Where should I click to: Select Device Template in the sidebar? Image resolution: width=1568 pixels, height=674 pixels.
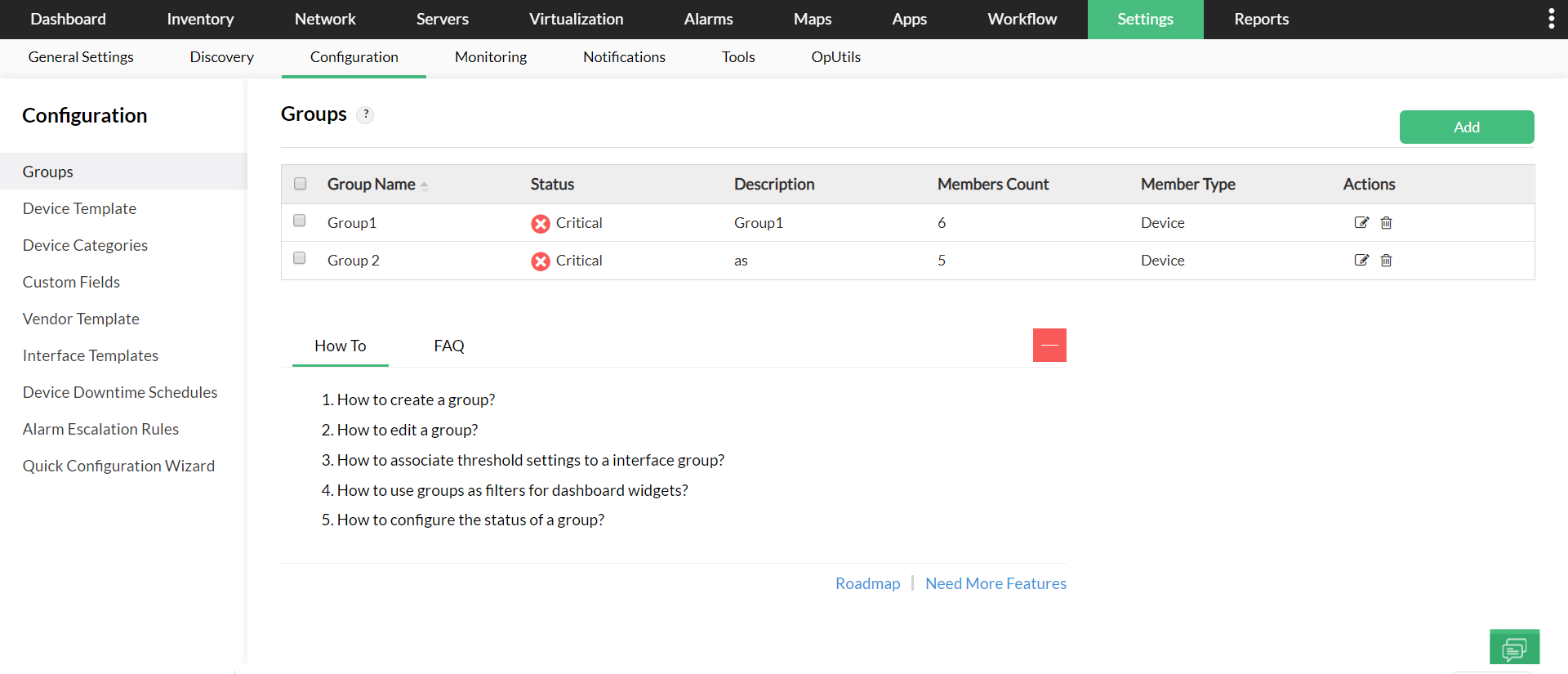[79, 208]
